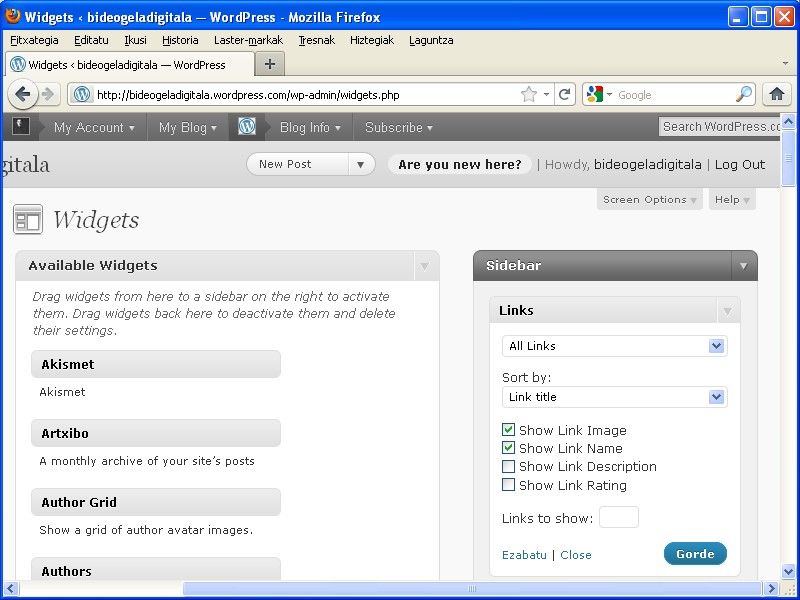Click the vertical scrollbar up arrow

[x=788, y=121]
